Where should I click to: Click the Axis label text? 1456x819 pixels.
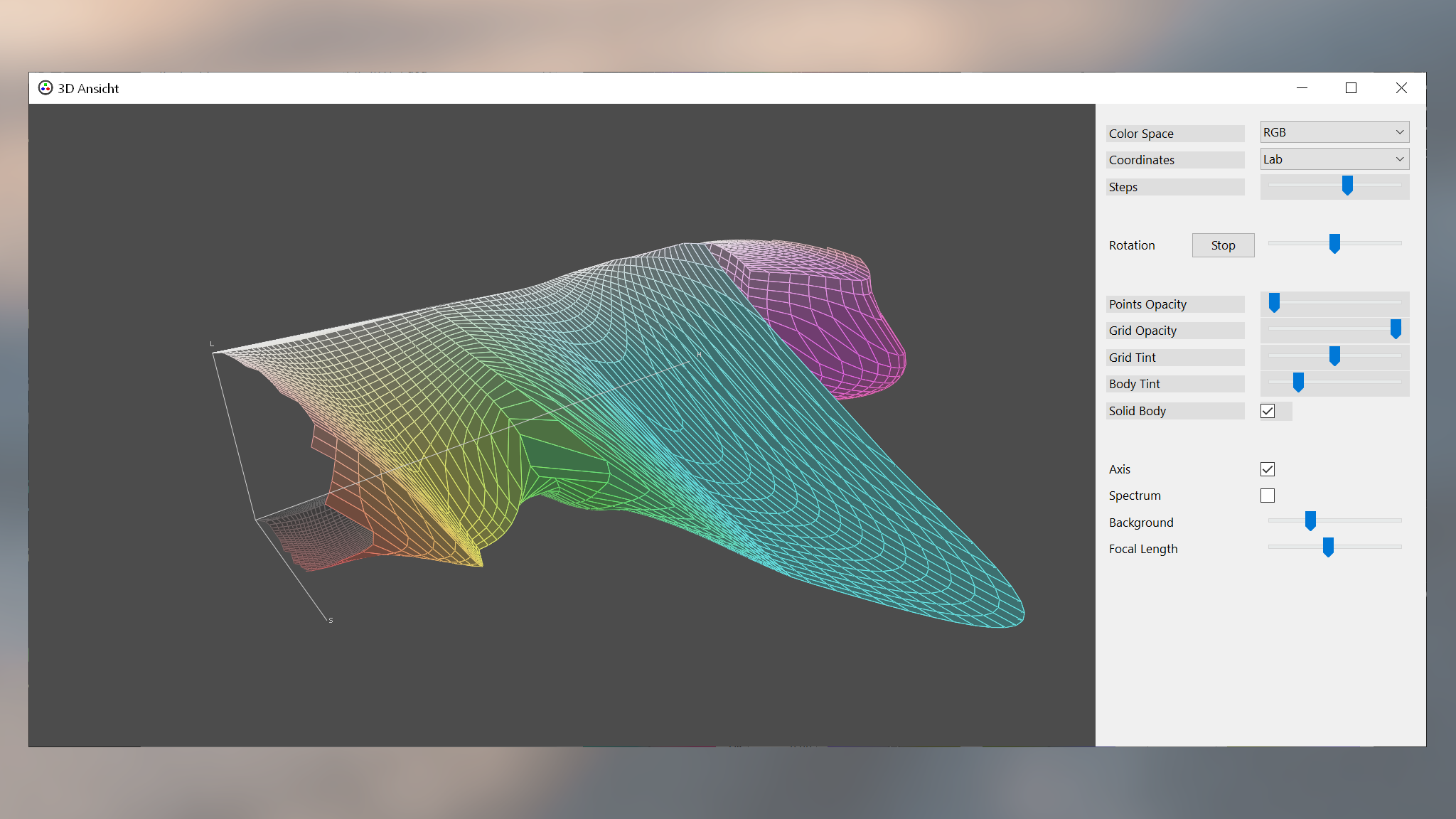(x=1120, y=469)
